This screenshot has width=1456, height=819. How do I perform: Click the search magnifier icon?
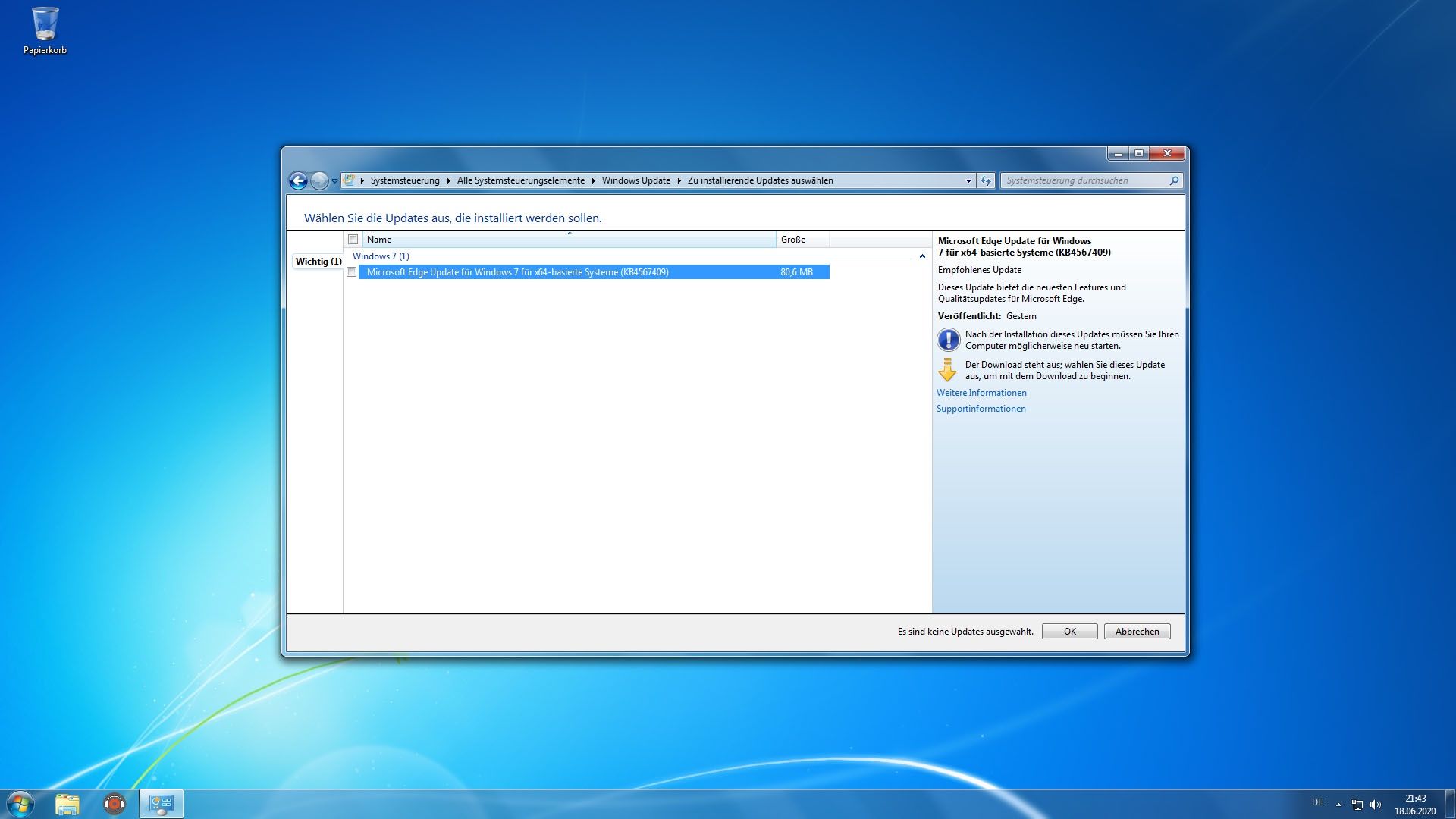[1174, 180]
